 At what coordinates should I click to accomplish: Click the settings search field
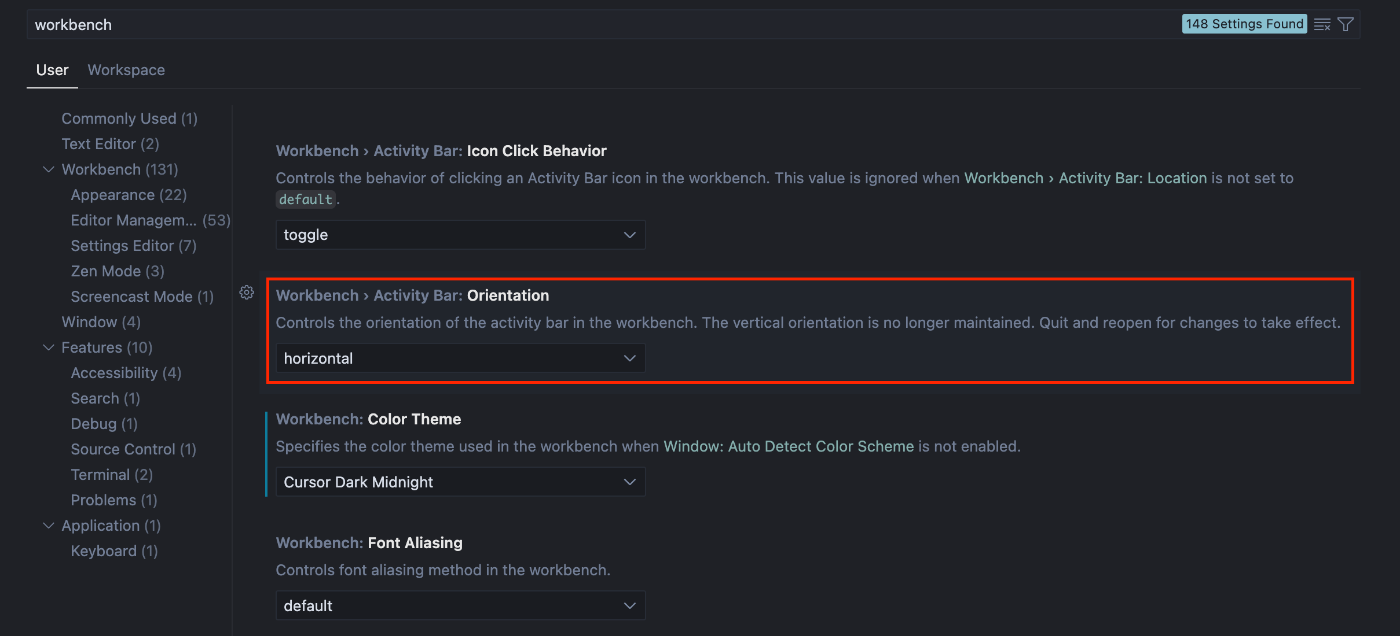tap(600, 24)
